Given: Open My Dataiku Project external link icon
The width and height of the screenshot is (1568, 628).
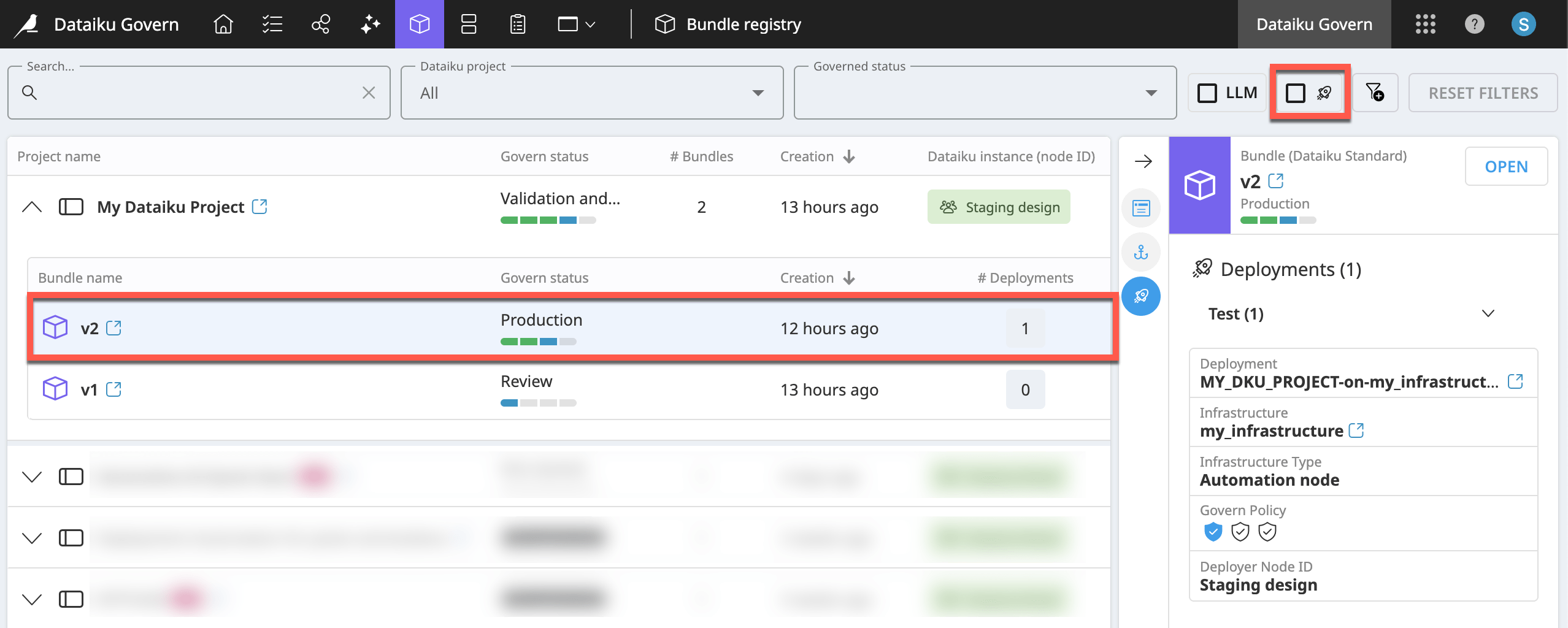Looking at the screenshot, I should (259, 207).
